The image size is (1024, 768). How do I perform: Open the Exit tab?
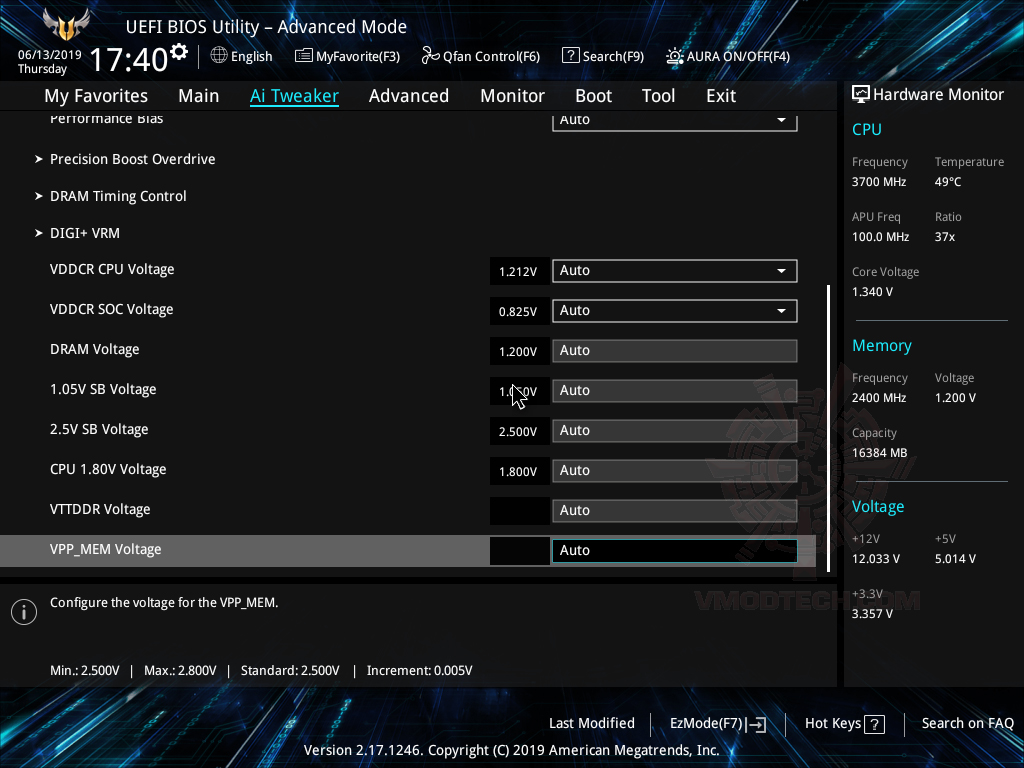tap(721, 96)
